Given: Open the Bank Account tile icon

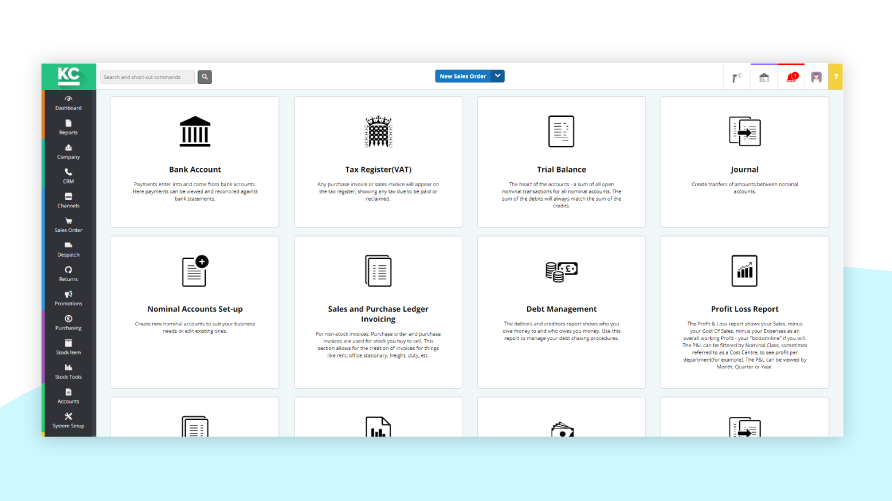Looking at the screenshot, I should pyautogui.click(x=195, y=131).
